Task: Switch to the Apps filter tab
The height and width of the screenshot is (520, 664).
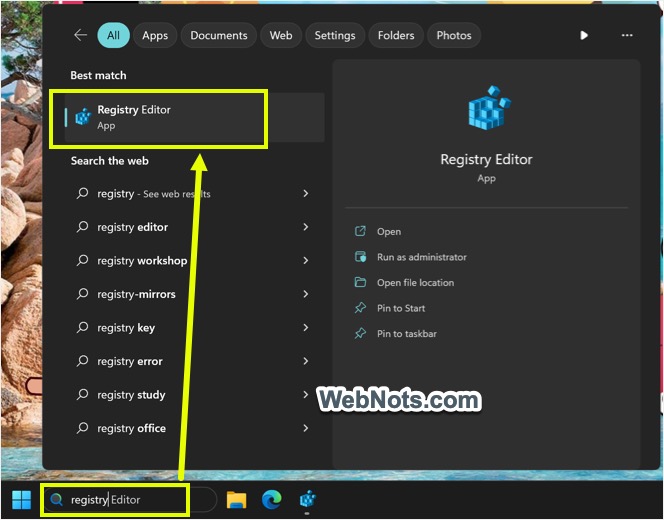Action: pos(155,35)
